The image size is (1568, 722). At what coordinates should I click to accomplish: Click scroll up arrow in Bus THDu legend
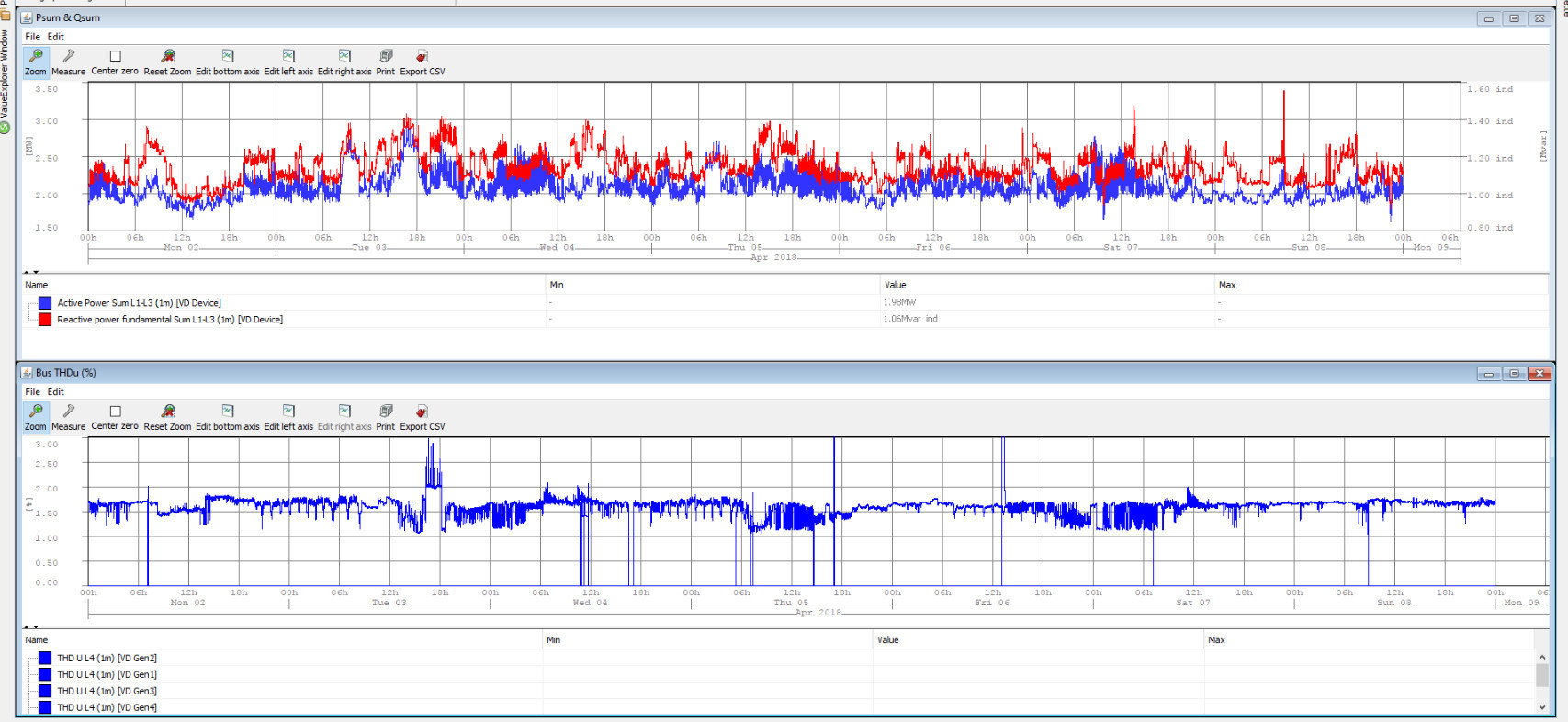1541,657
